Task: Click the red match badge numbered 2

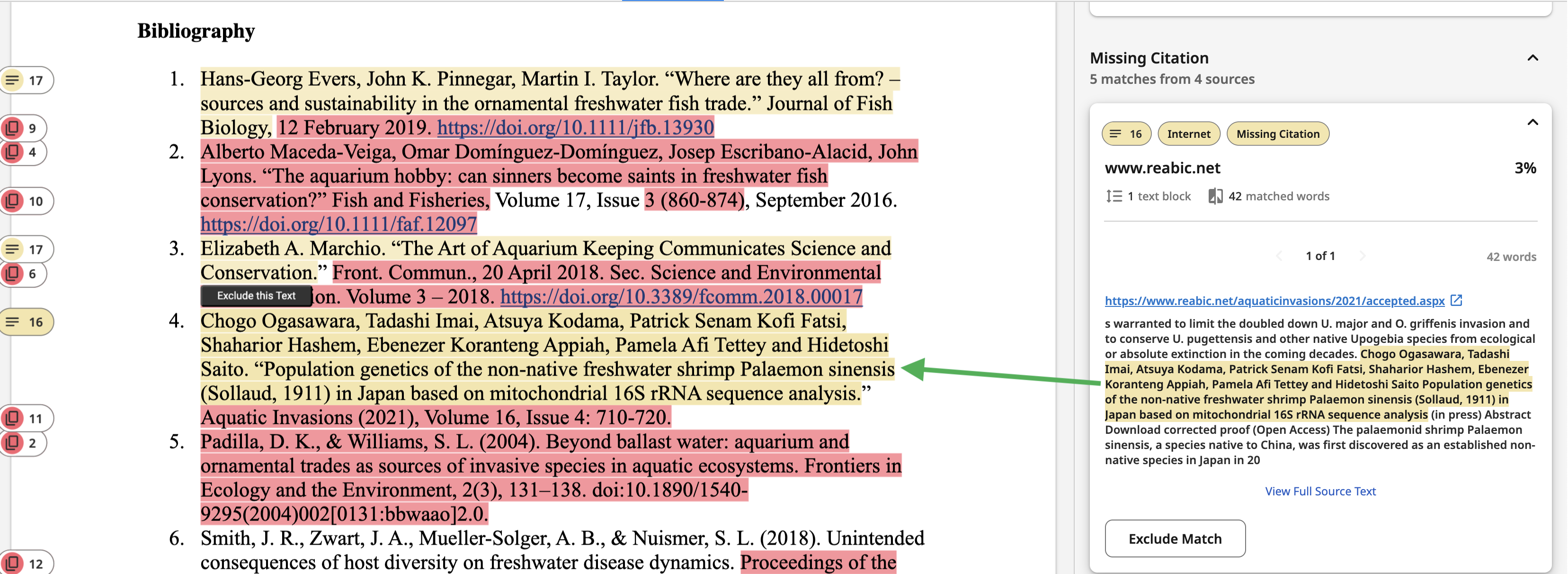Action: point(23,442)
